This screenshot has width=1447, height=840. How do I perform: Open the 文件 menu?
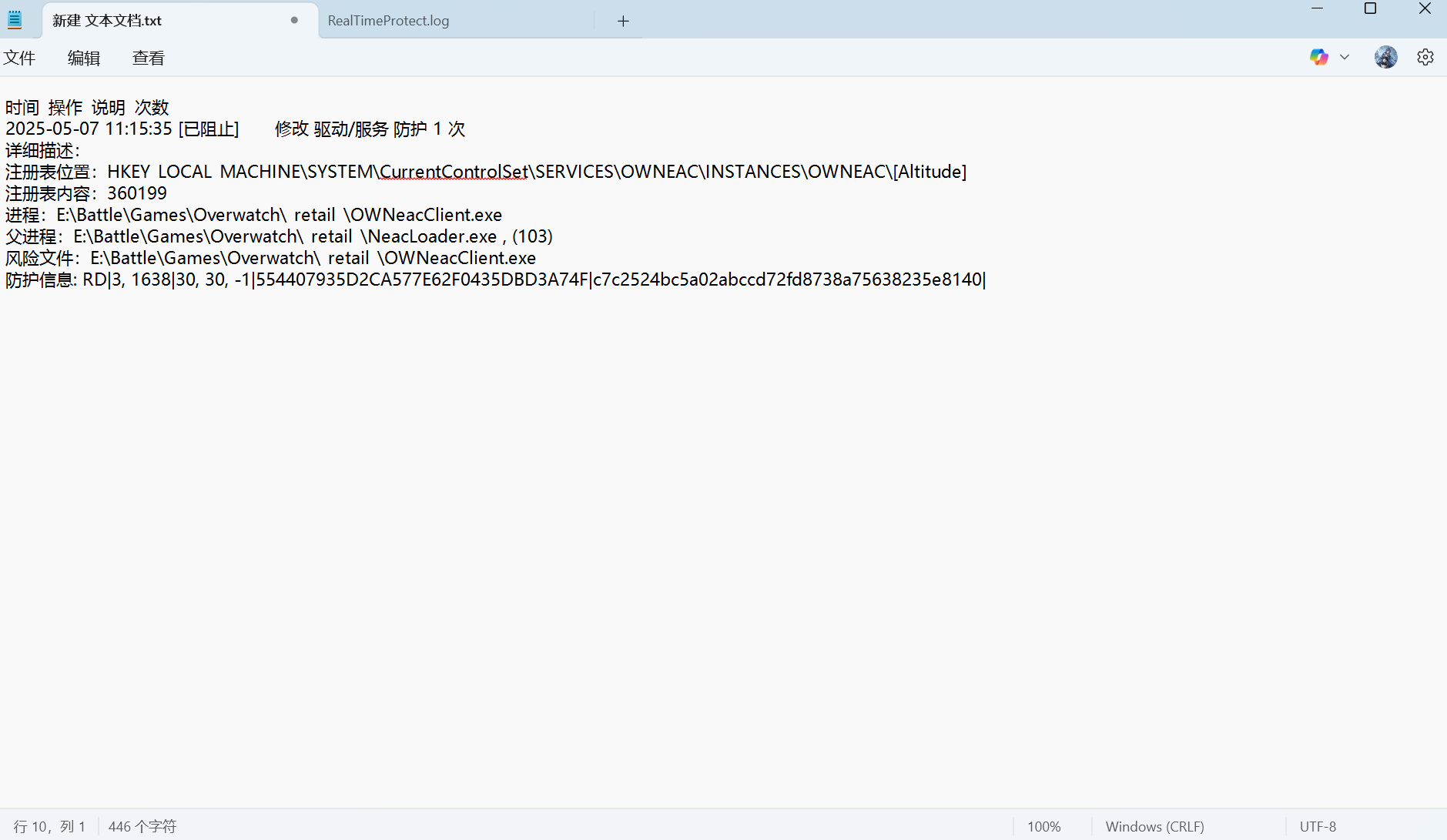(x=20, y=58)
